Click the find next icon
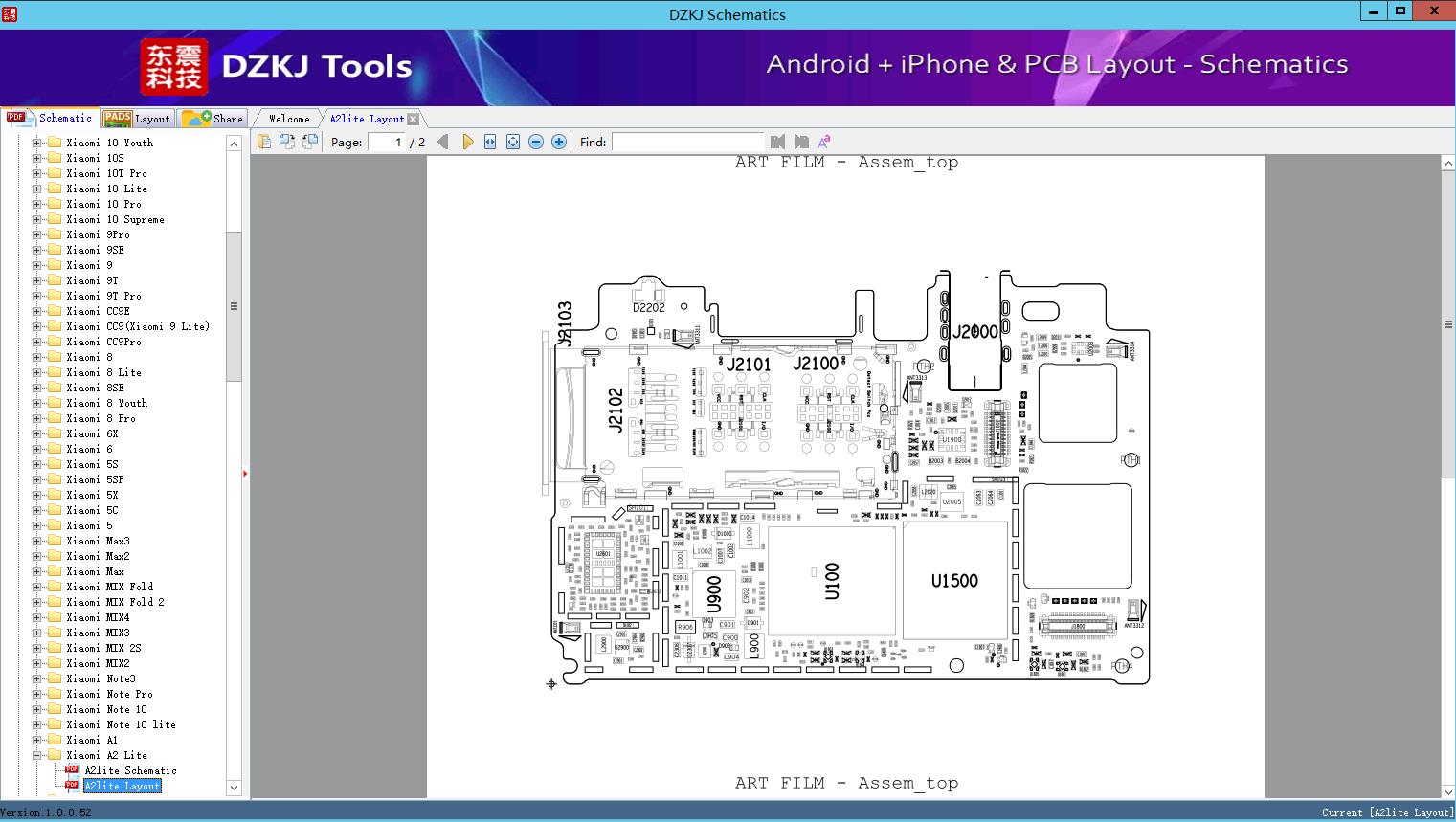Viewport: 1456px width, 822px height. [x=801, y=142]
